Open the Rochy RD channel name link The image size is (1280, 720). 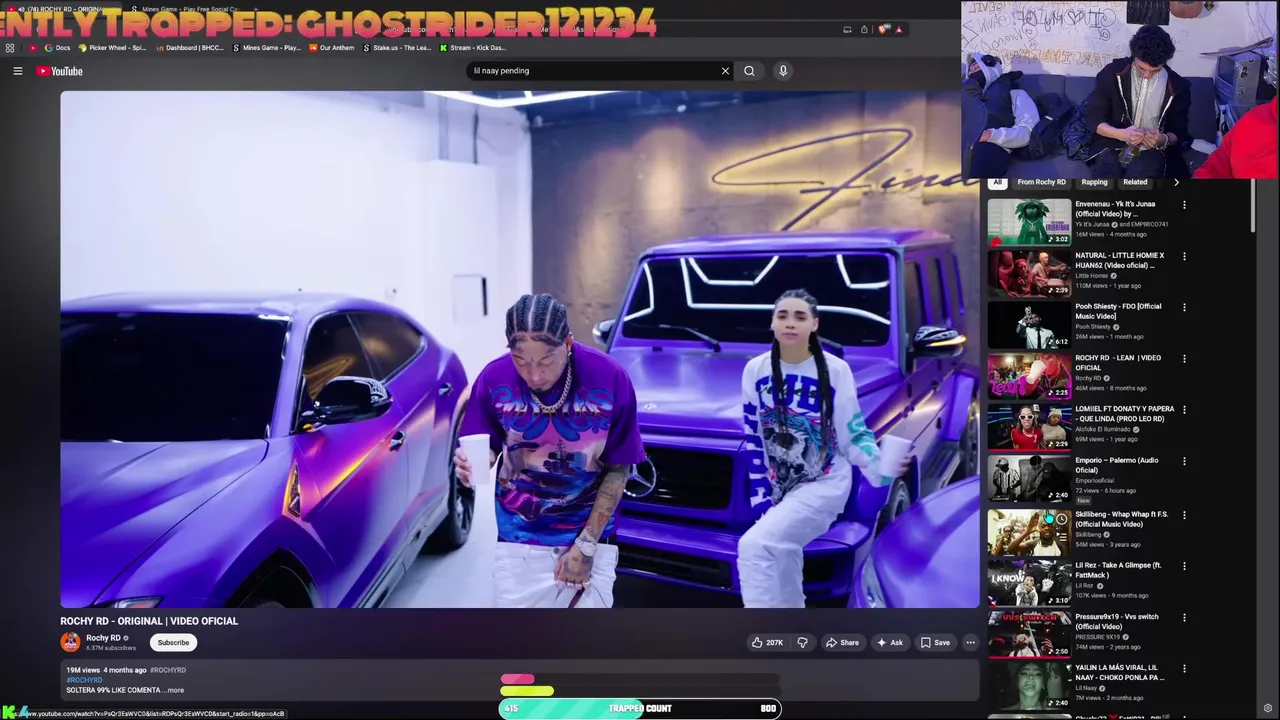103,638
